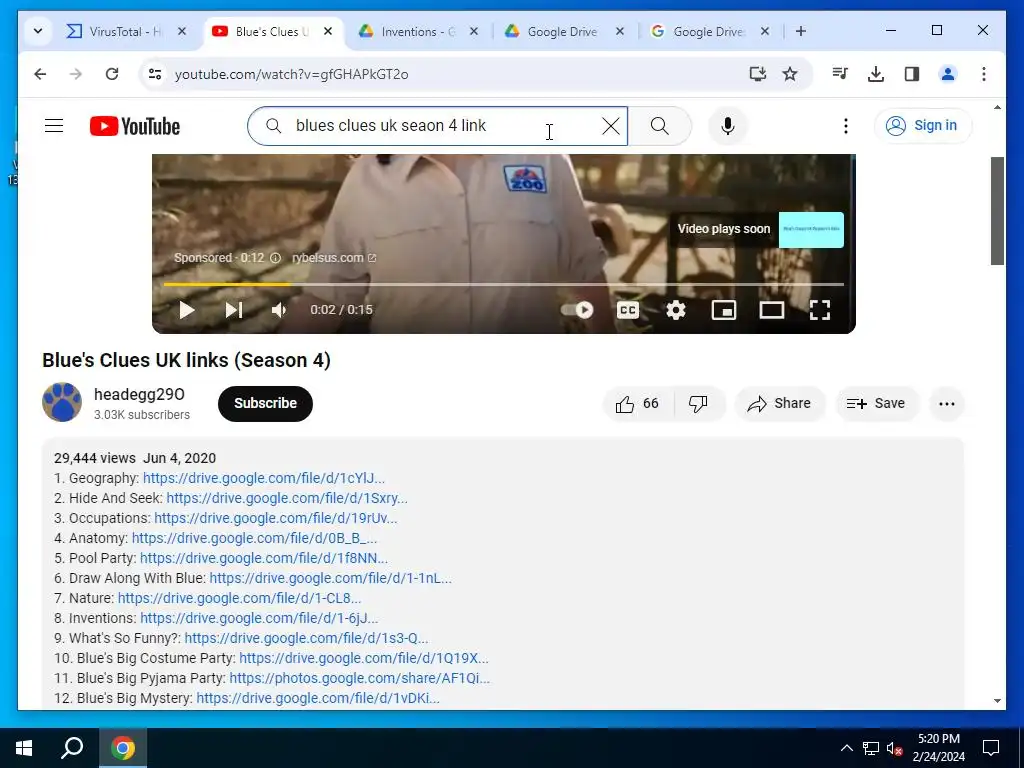Dislike the video thumbs down
The image size is (1024, 768).
(698, 404)
